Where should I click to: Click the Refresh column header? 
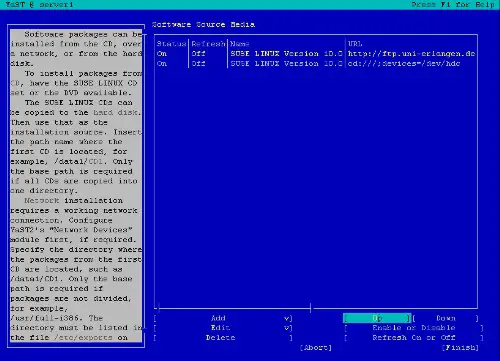pos(208,44)
